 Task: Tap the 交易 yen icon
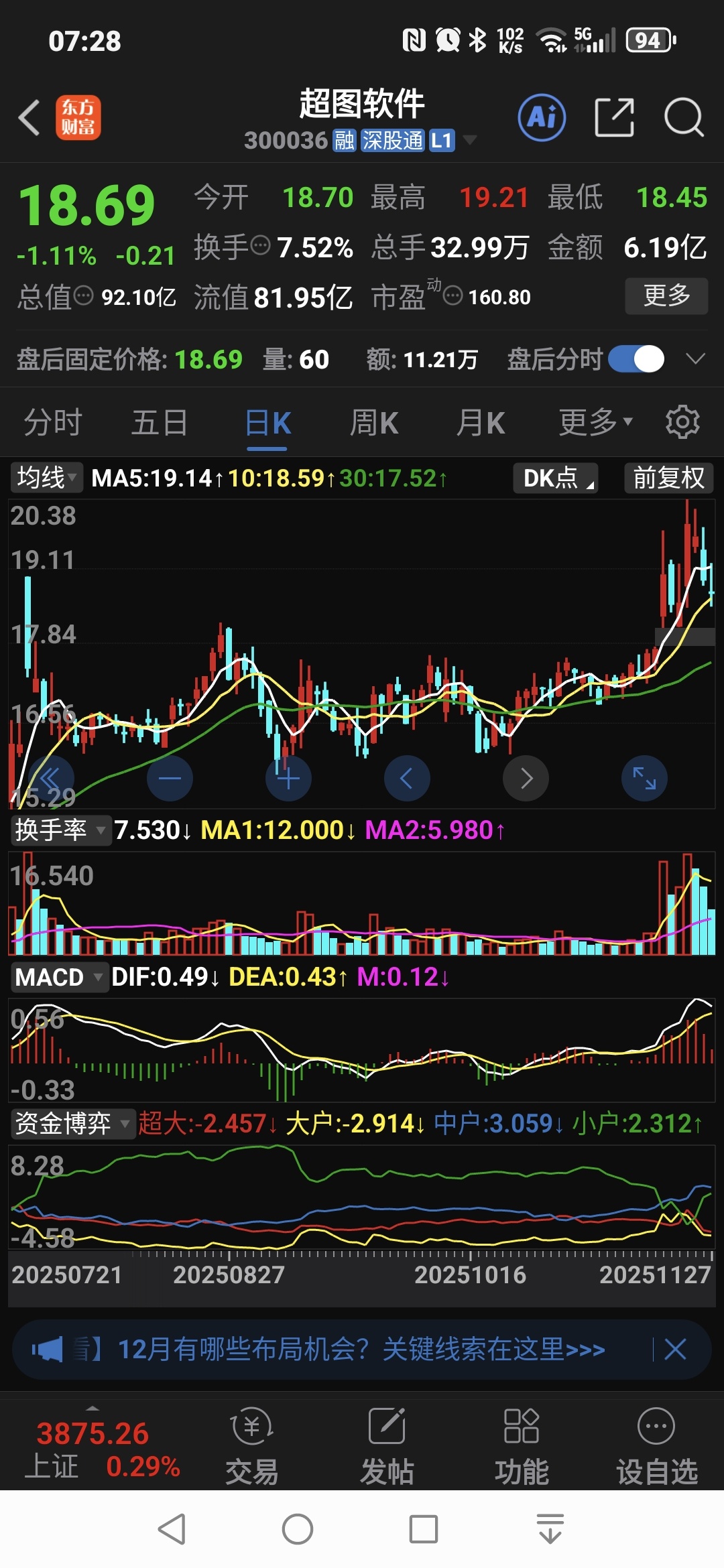pos(252,1427)
